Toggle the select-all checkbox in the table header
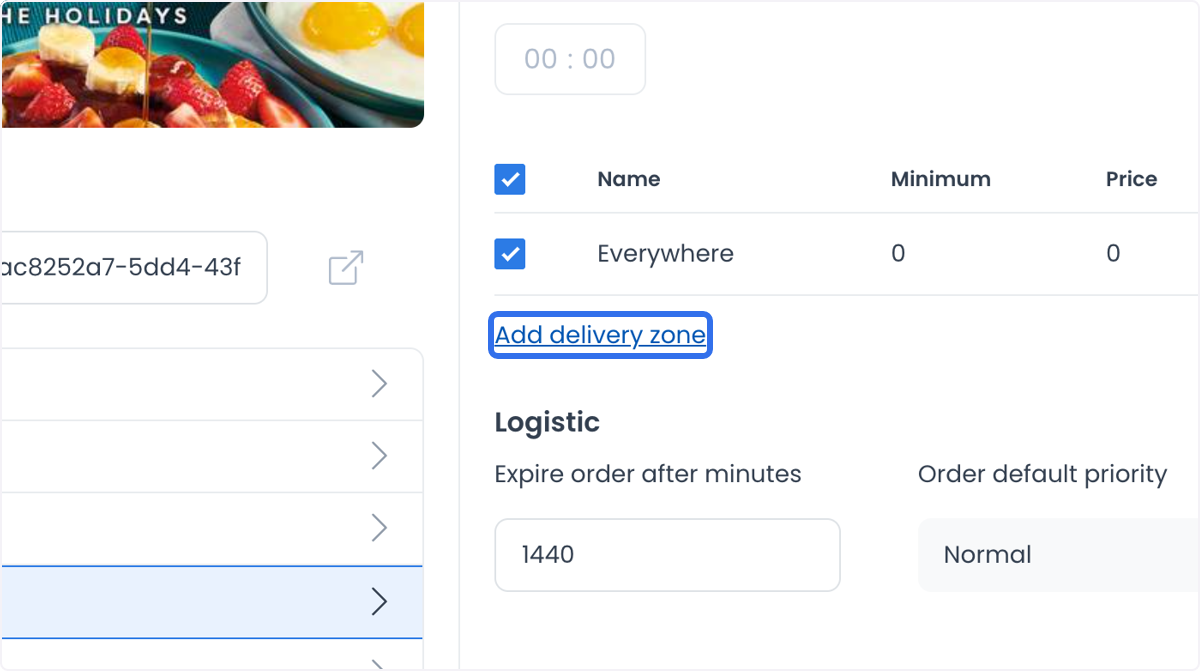This screenshot has height=671, width=1200. point(510,180)
